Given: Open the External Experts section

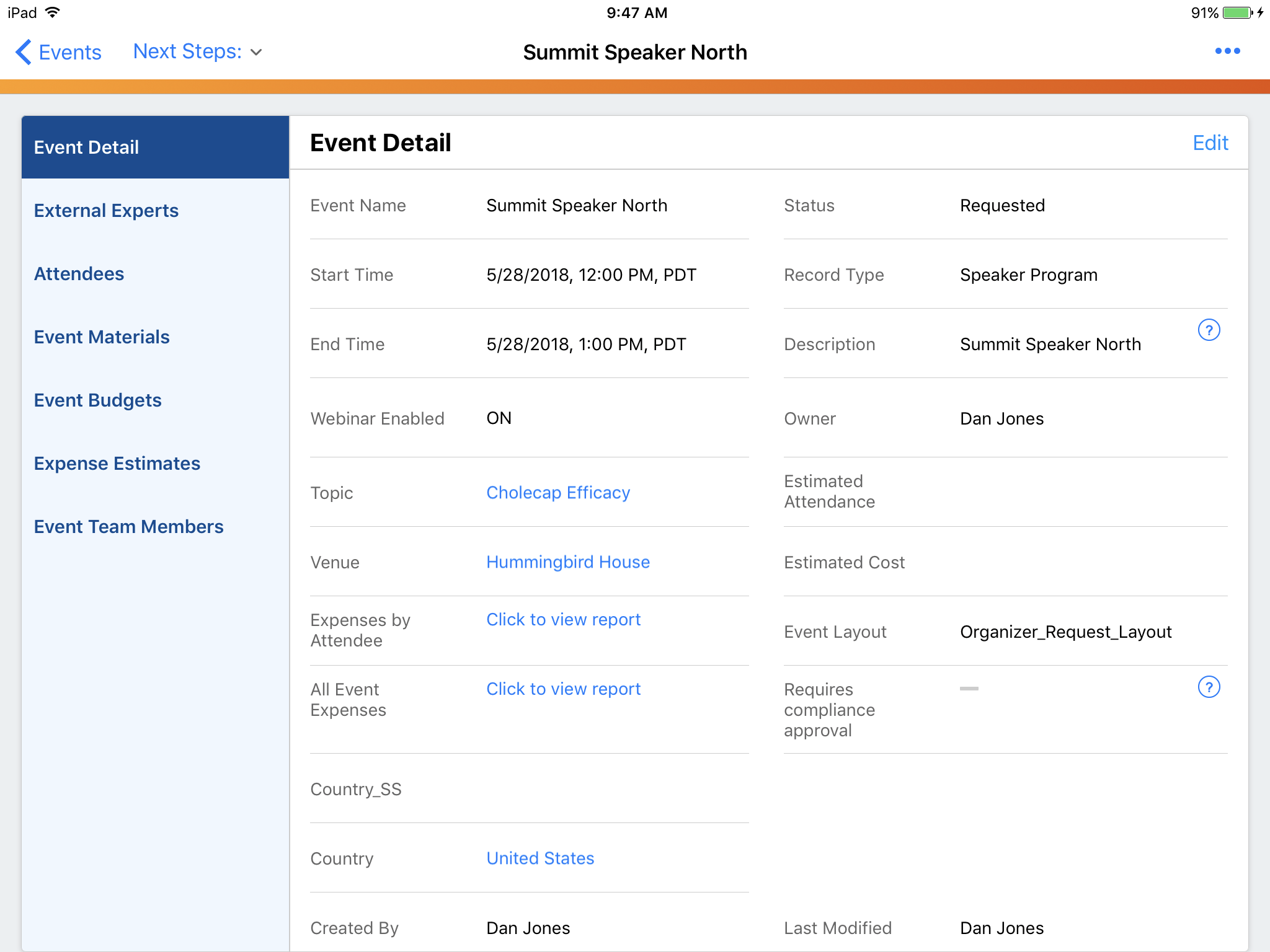Looking at the screenshot, I should click(x=106, y=211).
